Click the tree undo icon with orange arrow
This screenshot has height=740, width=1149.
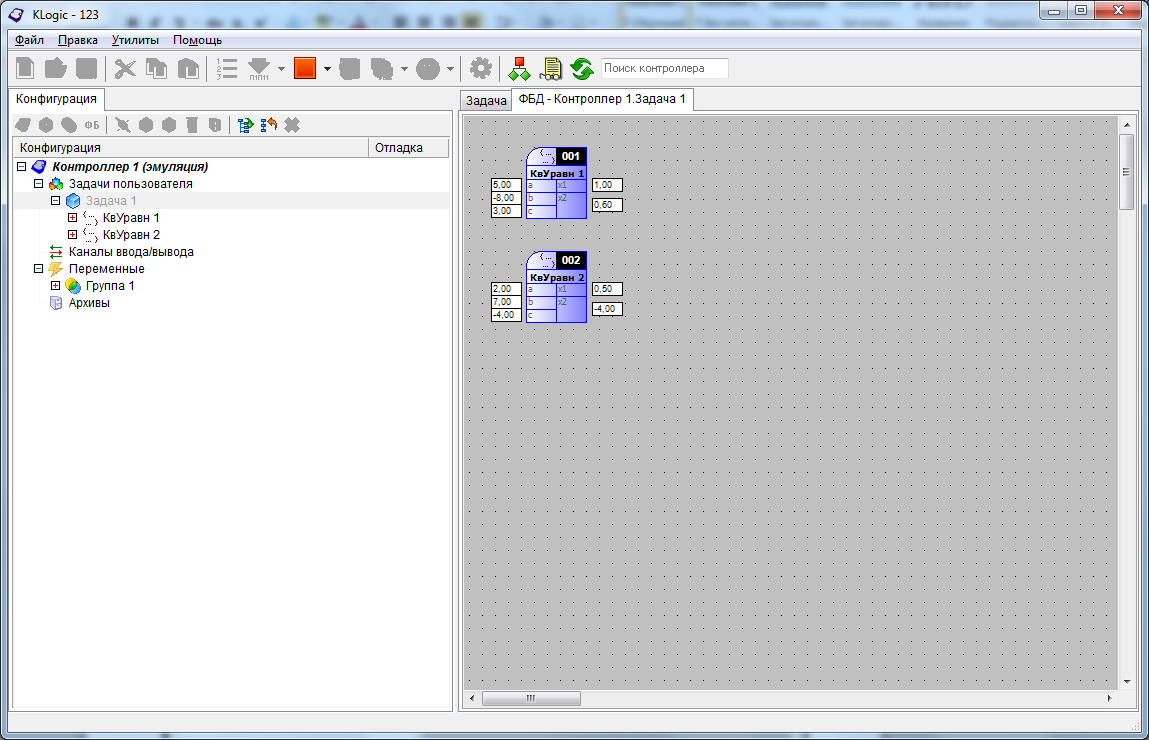click(x=268, y=125)
